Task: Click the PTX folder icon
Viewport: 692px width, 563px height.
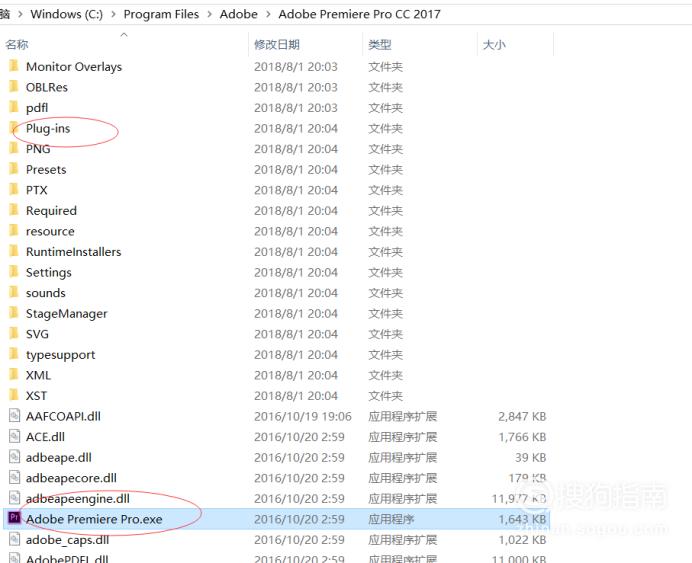Action: pos(14,190)
